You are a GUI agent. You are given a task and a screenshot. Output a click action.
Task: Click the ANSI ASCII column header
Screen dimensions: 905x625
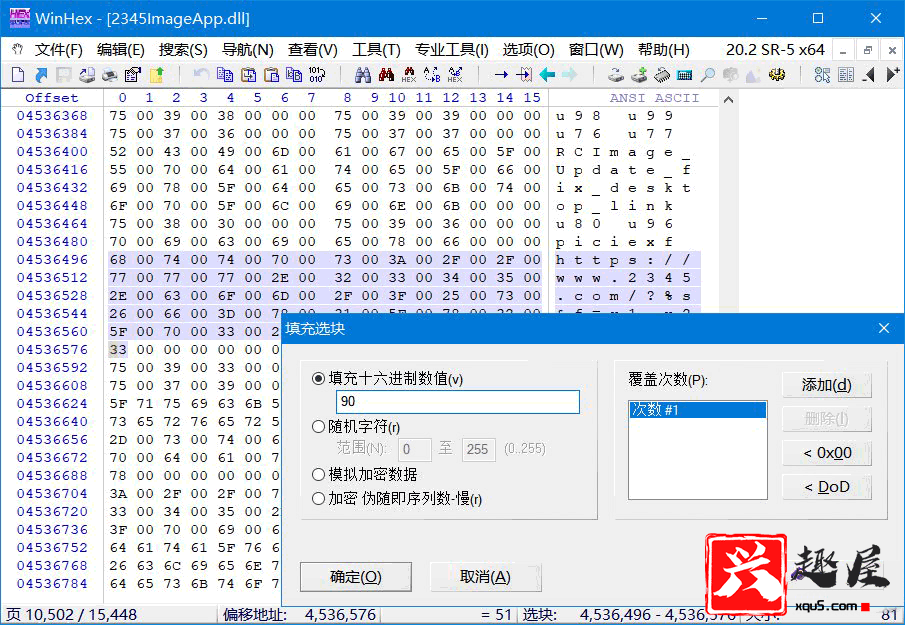654,98
